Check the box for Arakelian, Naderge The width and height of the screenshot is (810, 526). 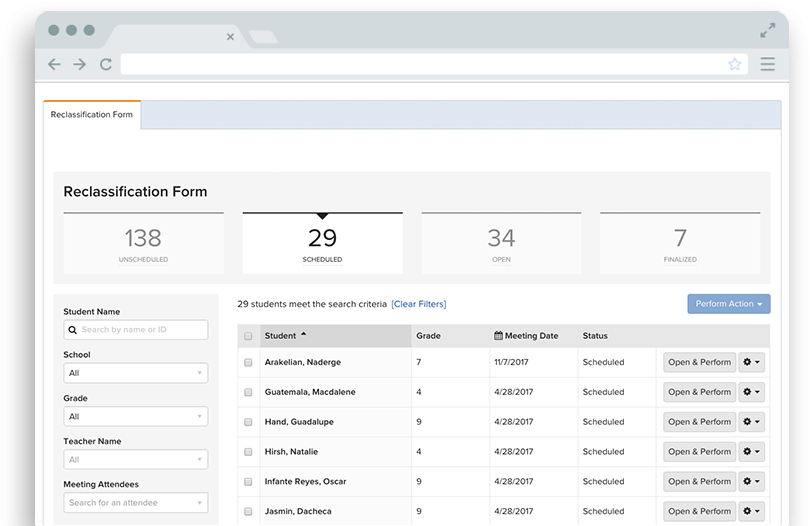click(x=248, y=362)
